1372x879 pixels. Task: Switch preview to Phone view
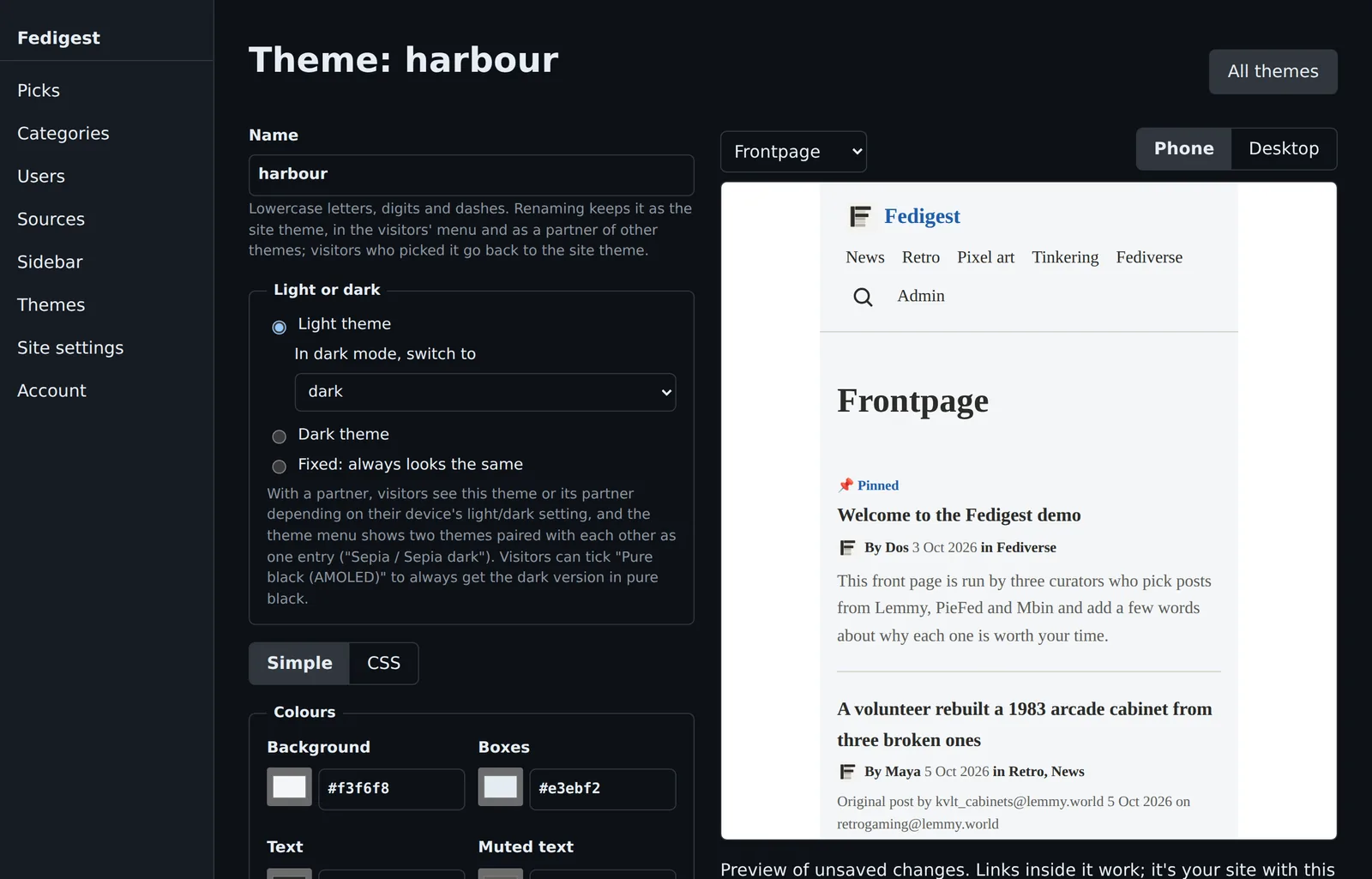1183,148
